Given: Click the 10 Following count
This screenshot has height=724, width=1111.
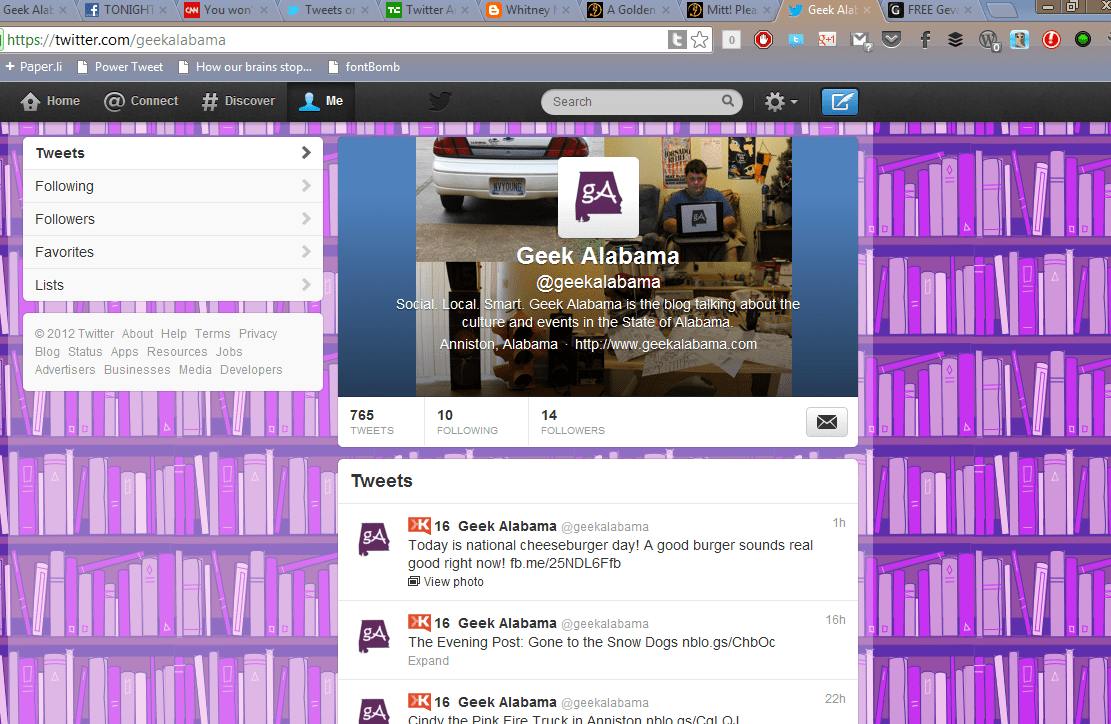Looking at the screenshot, I should tap(468, 422).
